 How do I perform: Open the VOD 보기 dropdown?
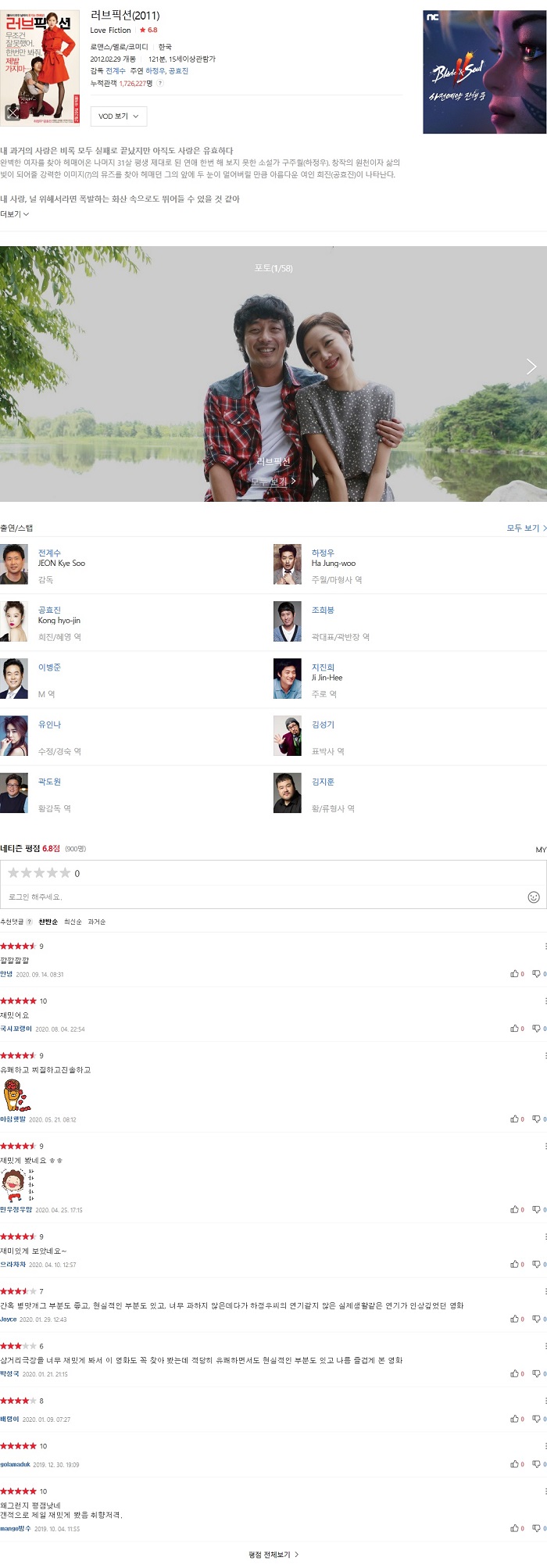click(119, 116)
